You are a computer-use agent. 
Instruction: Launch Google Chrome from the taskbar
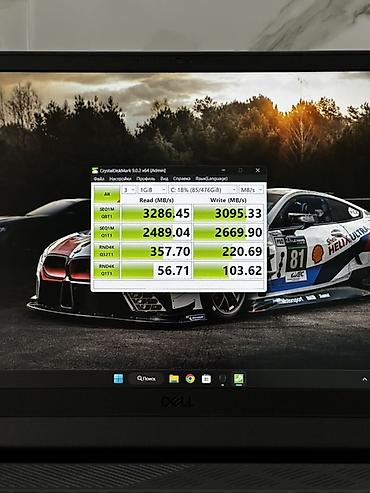click(190, 379)
